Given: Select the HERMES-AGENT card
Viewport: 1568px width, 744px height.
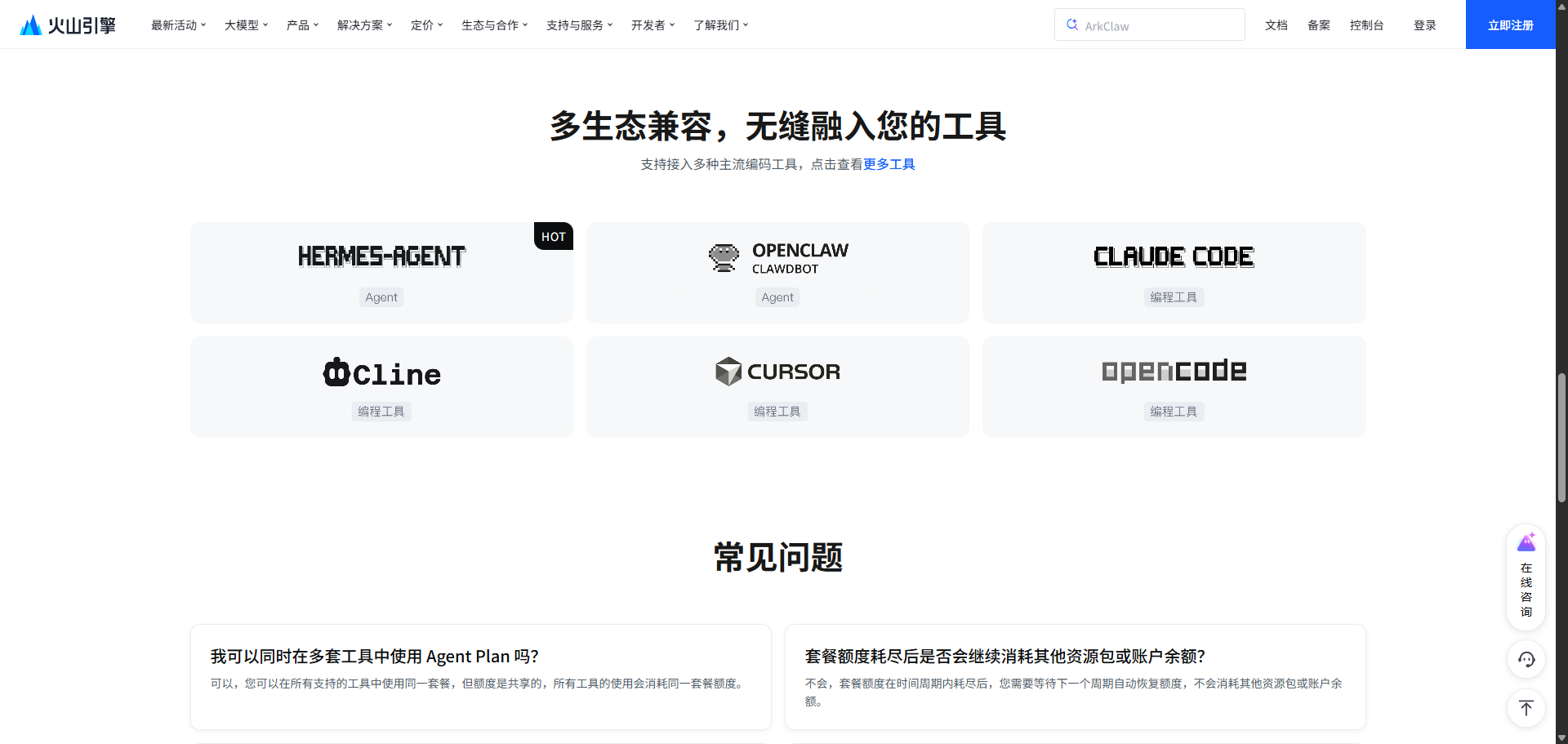Looking at the screenshot, I should click(x=381, y=273).
